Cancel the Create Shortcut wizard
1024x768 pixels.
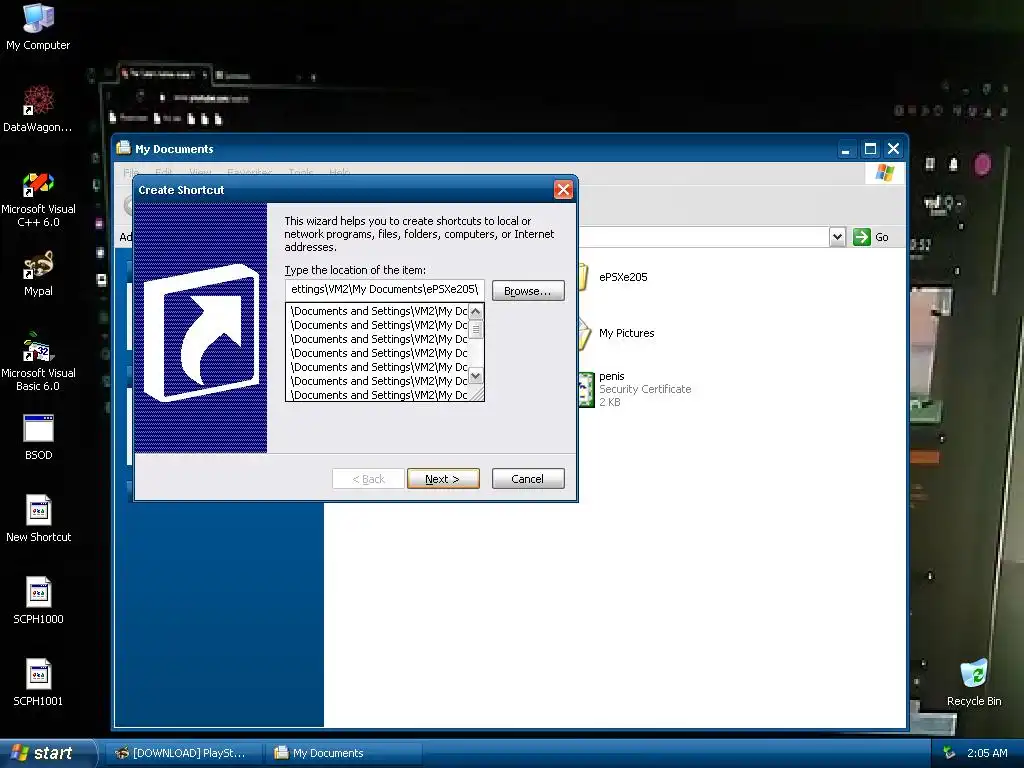(528, 479)
